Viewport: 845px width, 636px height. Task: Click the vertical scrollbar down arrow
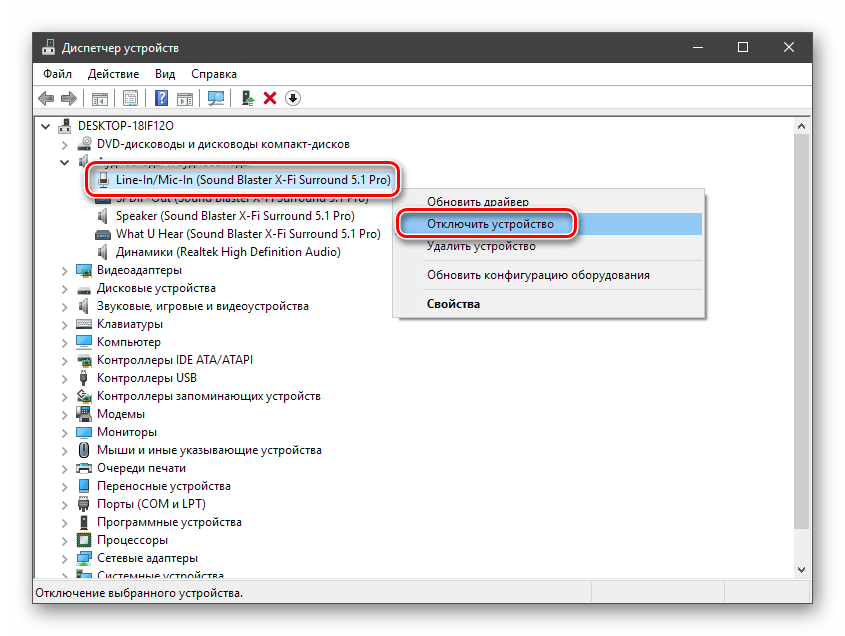(x=799, y=567)
